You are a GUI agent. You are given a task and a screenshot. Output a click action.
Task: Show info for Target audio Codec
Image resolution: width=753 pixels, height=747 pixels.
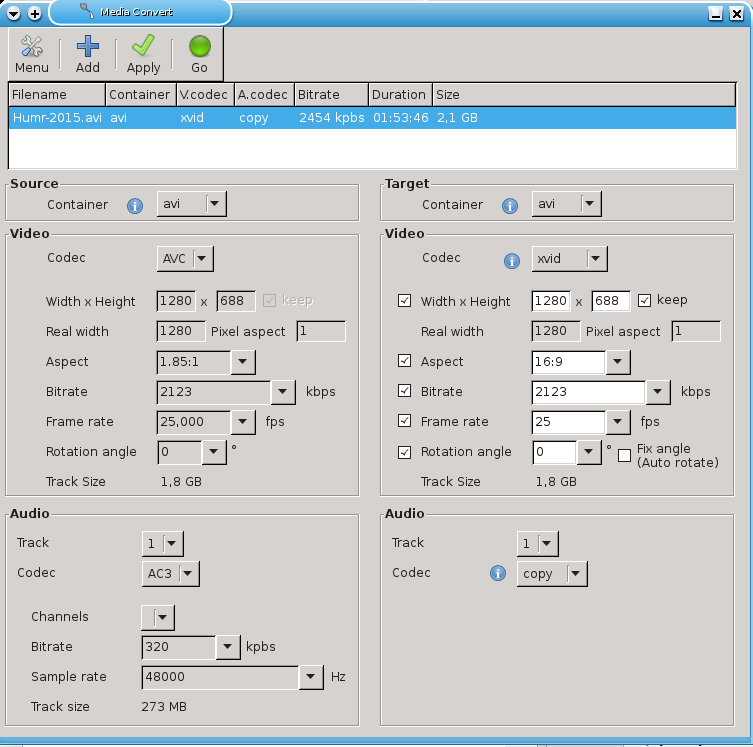498,573
